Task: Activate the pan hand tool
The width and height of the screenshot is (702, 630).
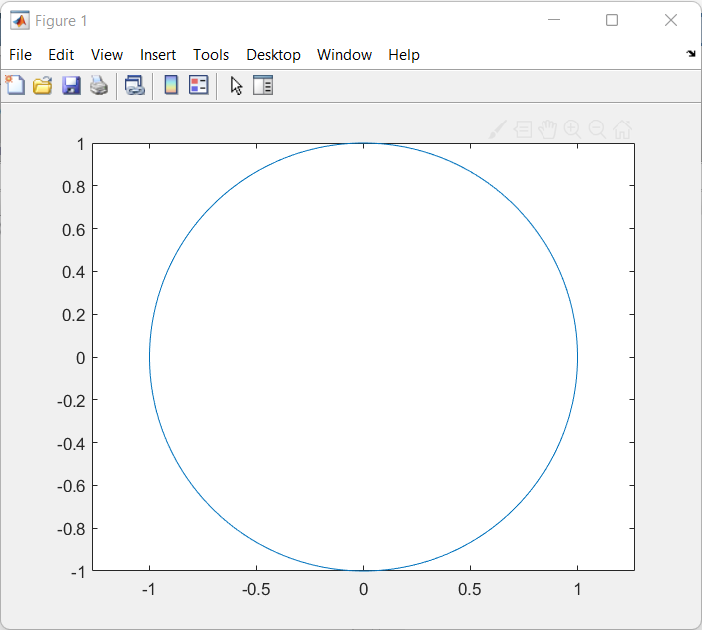Action: tap(548, 130)
